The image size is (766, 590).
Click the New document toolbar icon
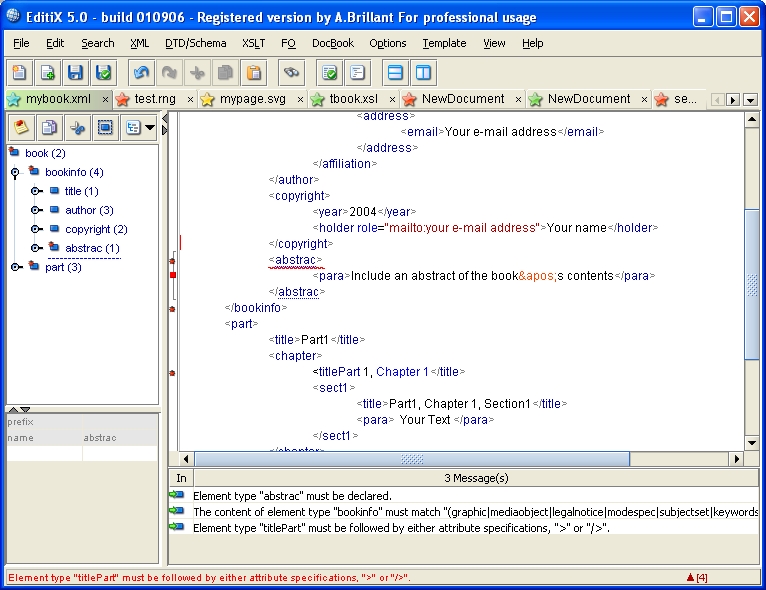19,73
